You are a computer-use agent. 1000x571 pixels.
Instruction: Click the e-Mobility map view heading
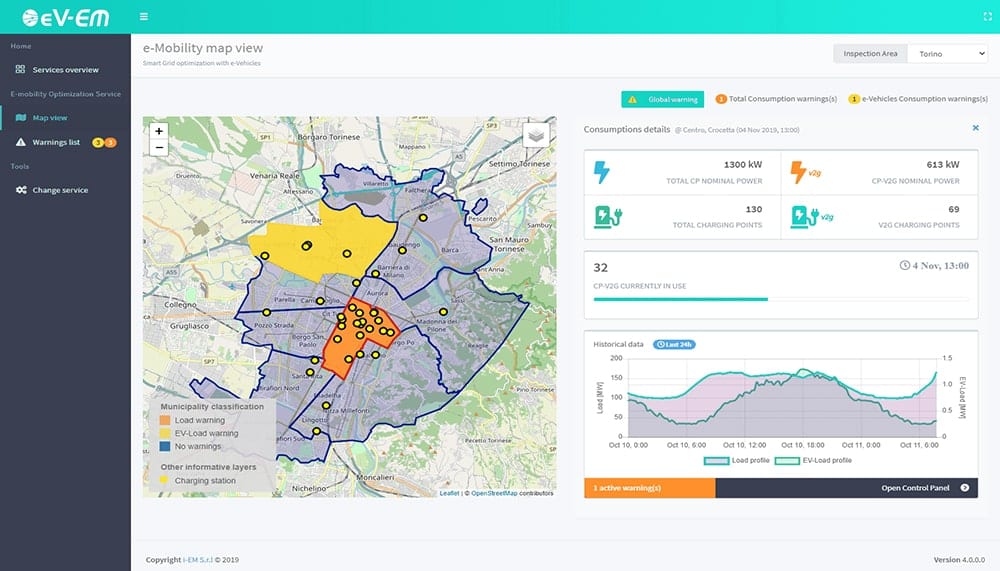tap(203, 48)
